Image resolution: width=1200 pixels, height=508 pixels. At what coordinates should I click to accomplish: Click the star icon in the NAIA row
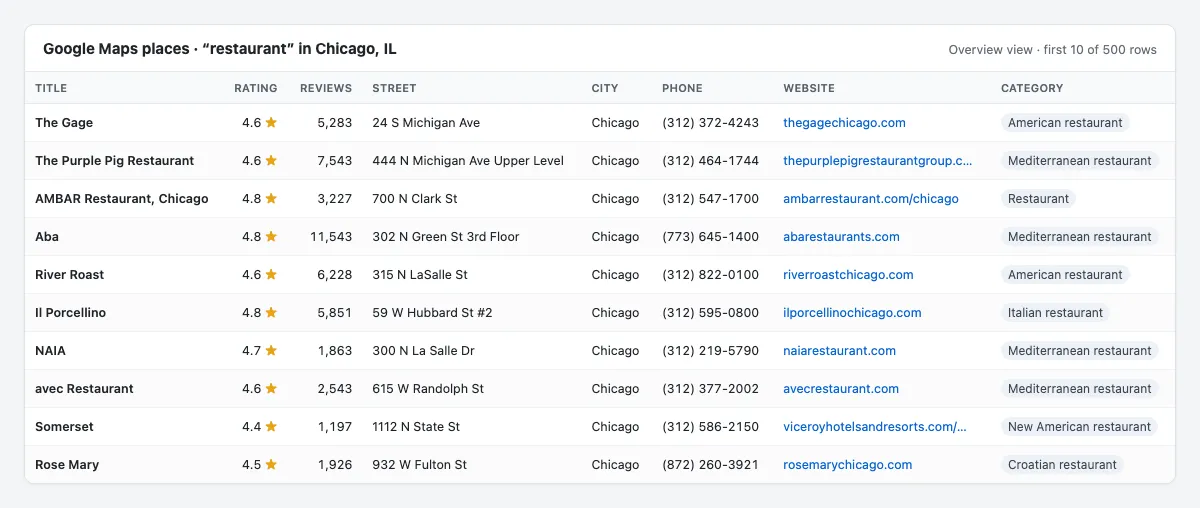point(271,350)
